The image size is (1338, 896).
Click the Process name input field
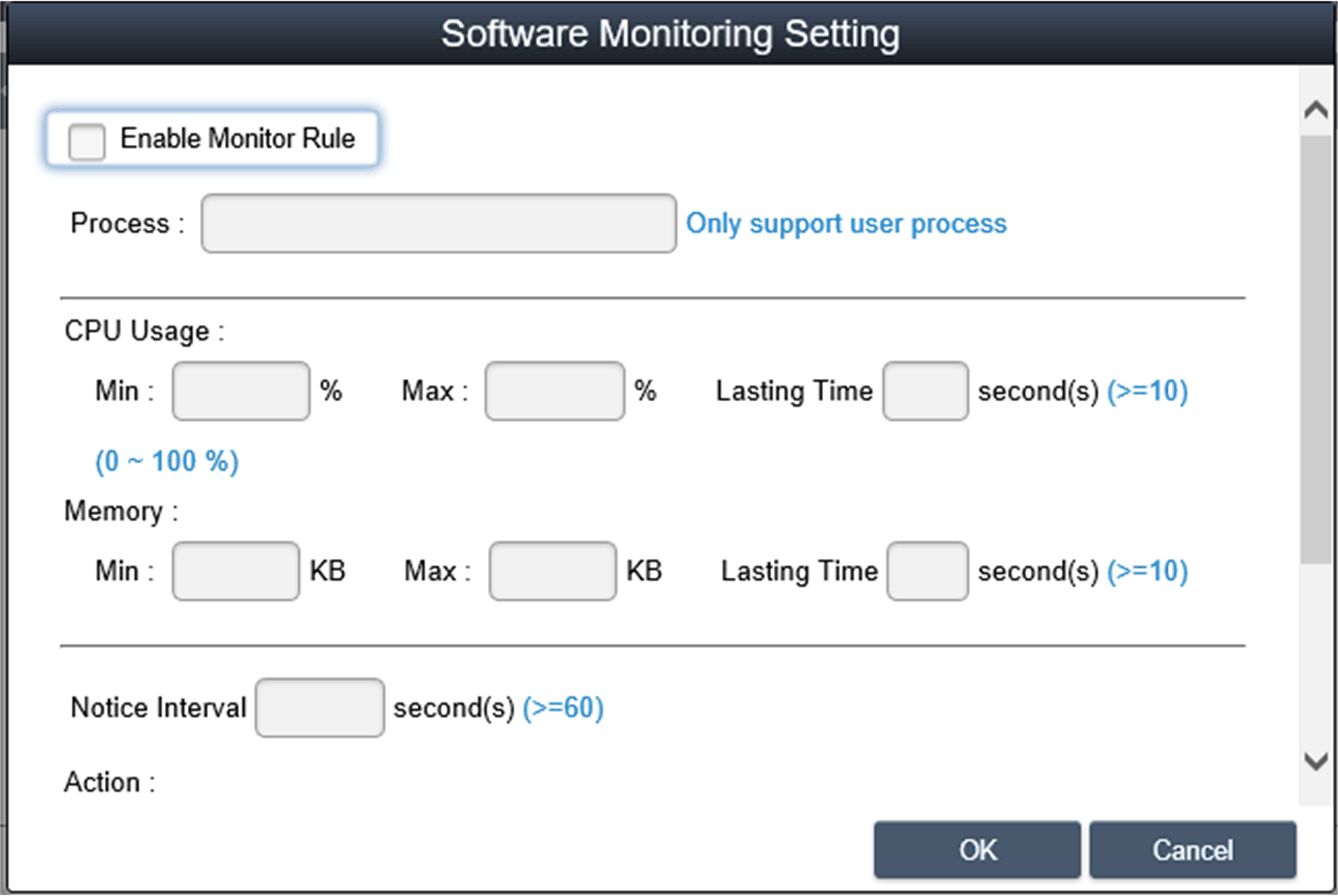[x=438, y=223]
